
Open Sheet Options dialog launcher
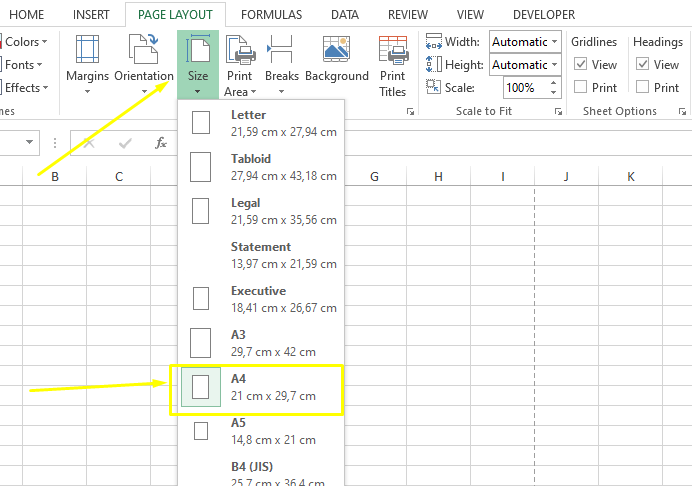[x=682, y=112]
